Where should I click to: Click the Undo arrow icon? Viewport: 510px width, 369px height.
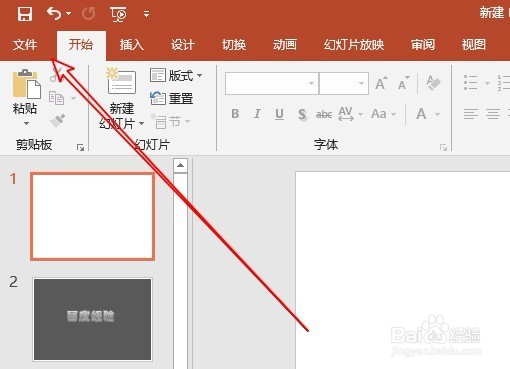click(54, 14)
